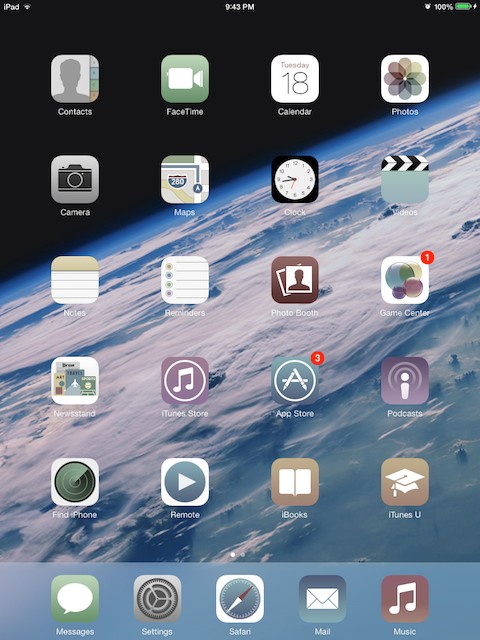480x640 pixels.
Task: Tap the iPad label in status bar
Action: tap(11, 7)
